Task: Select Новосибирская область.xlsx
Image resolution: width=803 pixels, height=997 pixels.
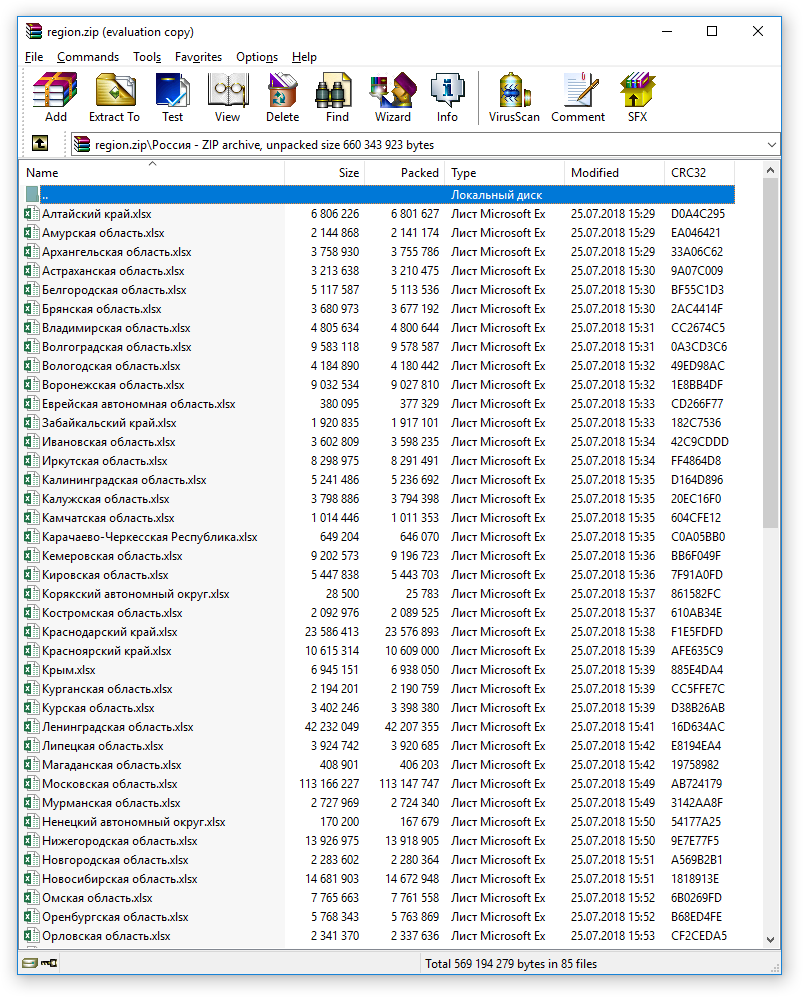Action: point(378,879)
